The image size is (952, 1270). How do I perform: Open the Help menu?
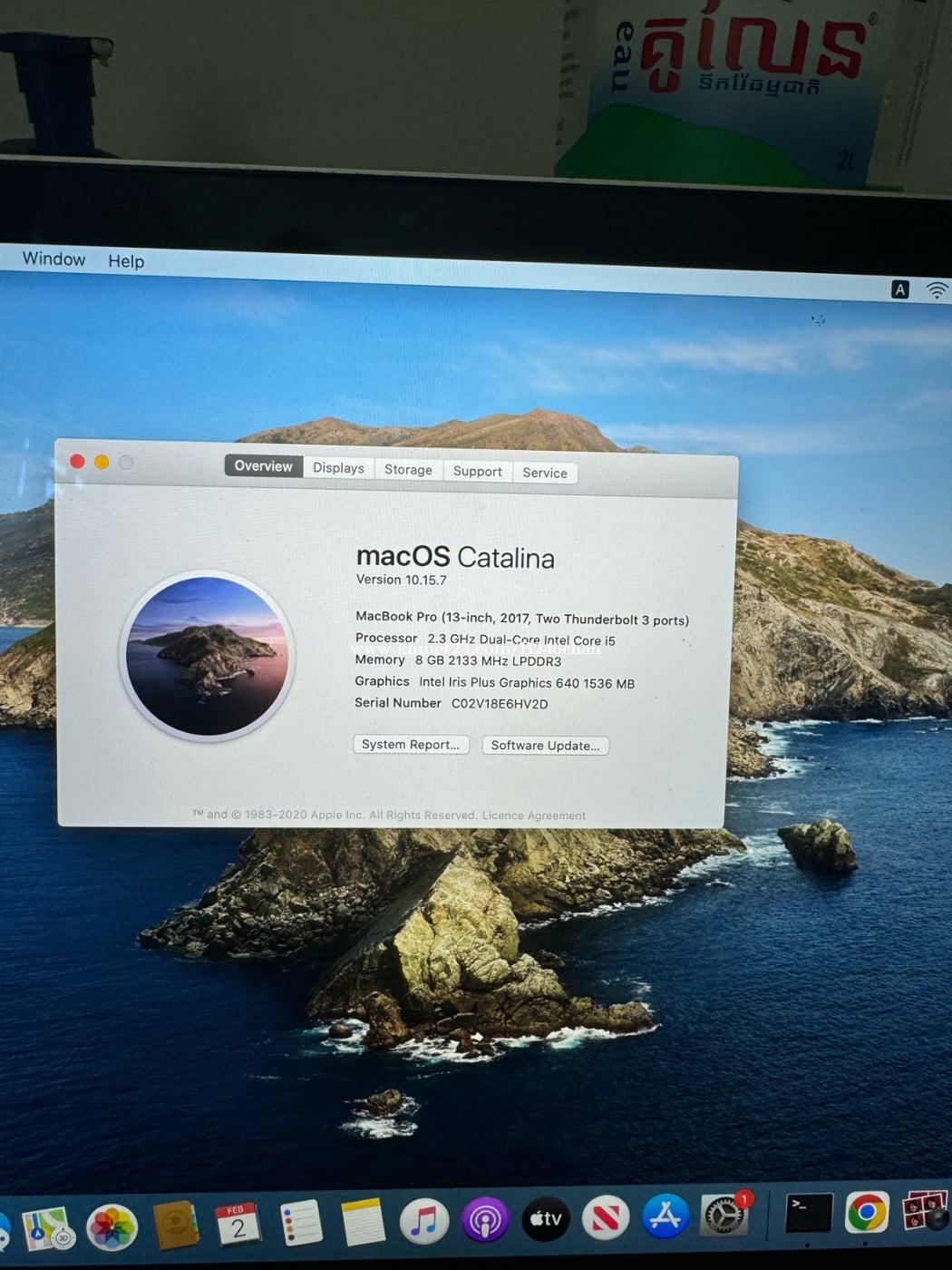tap(126, 261)
